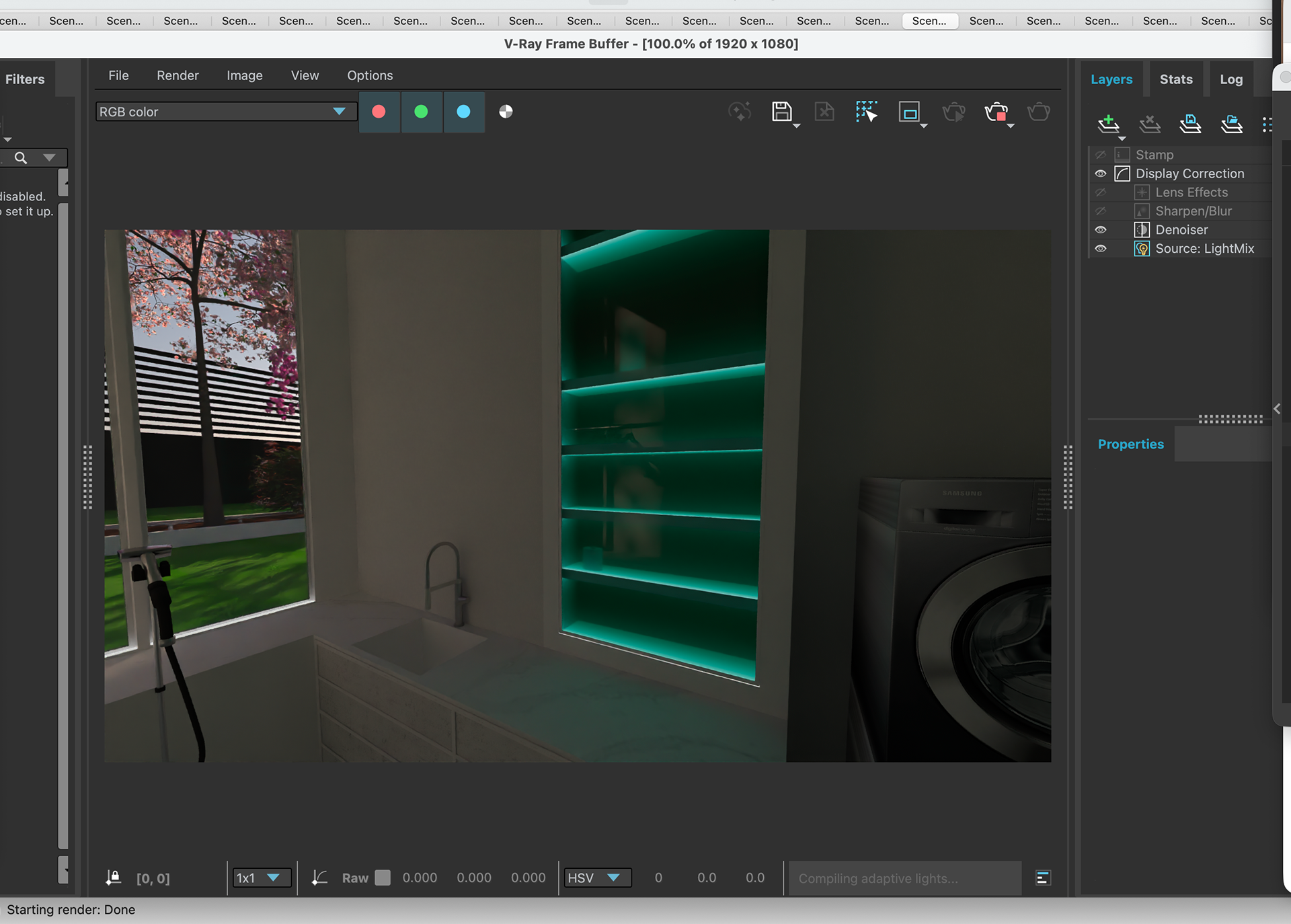This screenshot has height=924, width=1291.
Task: Open the HSV color mode dropdown
Action: click(597, 878)
